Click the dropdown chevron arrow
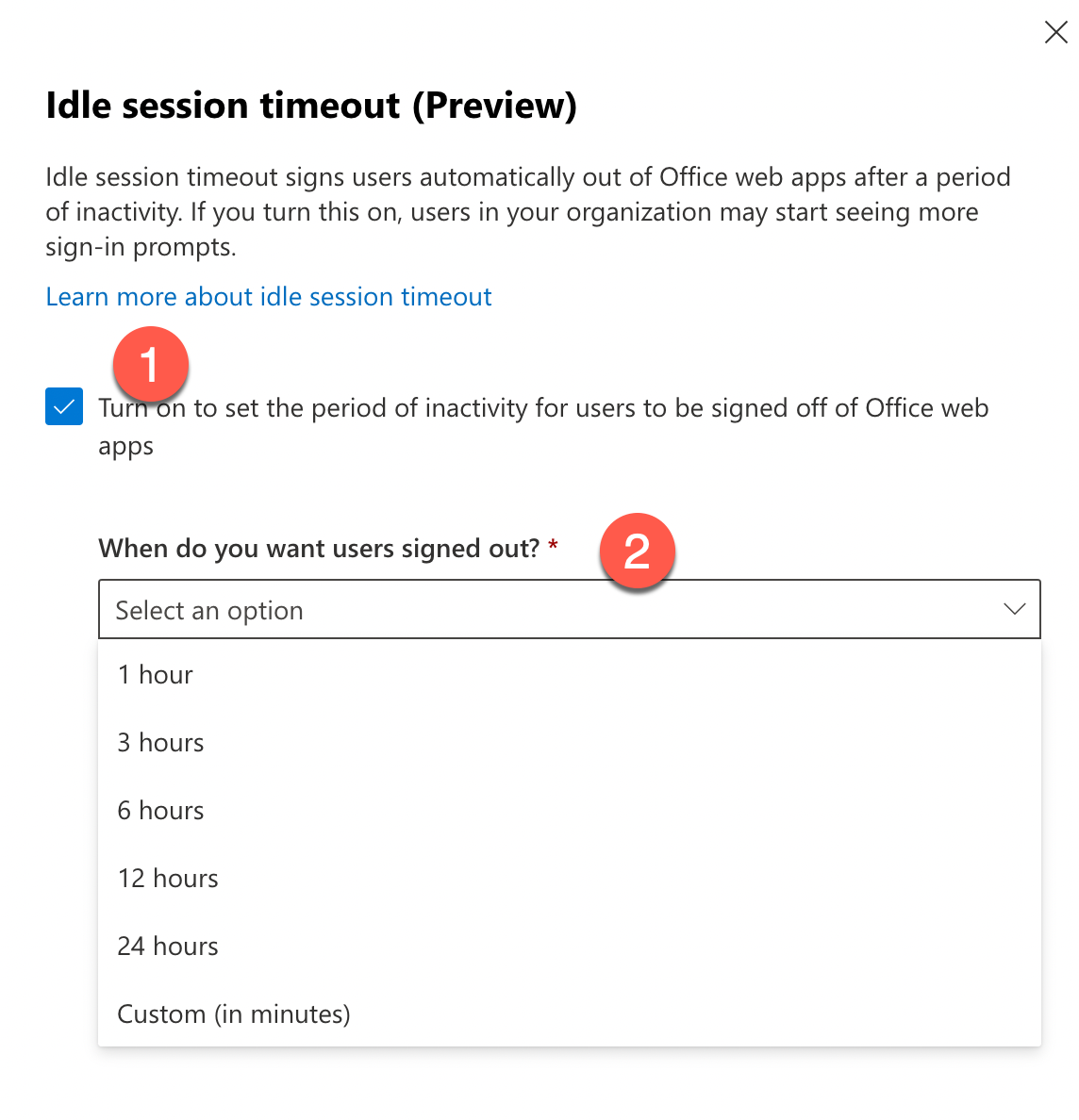The height and width of the screenshot is (1120, 1079). point(1015,609)
